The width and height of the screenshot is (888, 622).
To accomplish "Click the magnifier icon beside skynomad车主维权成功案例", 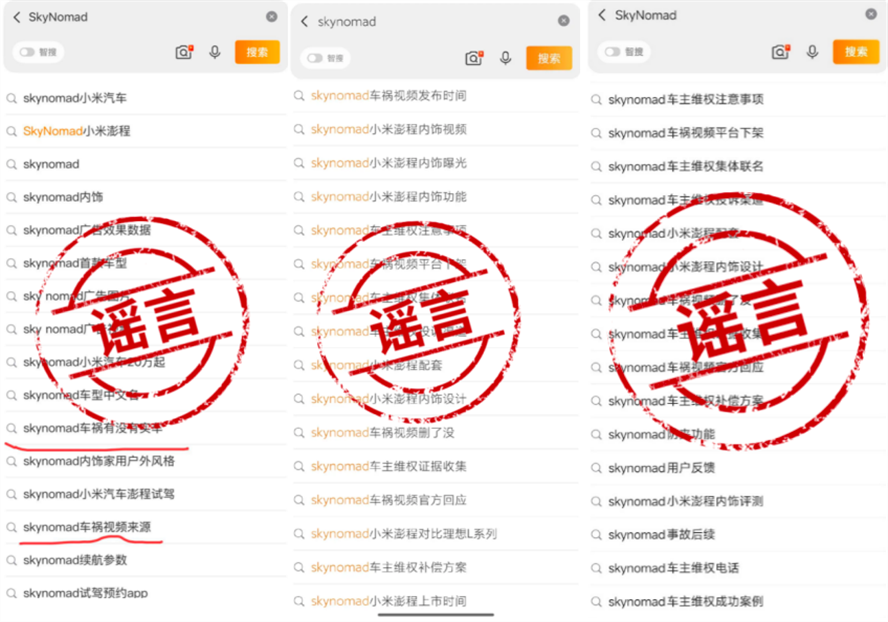I will tap(596, 602).
